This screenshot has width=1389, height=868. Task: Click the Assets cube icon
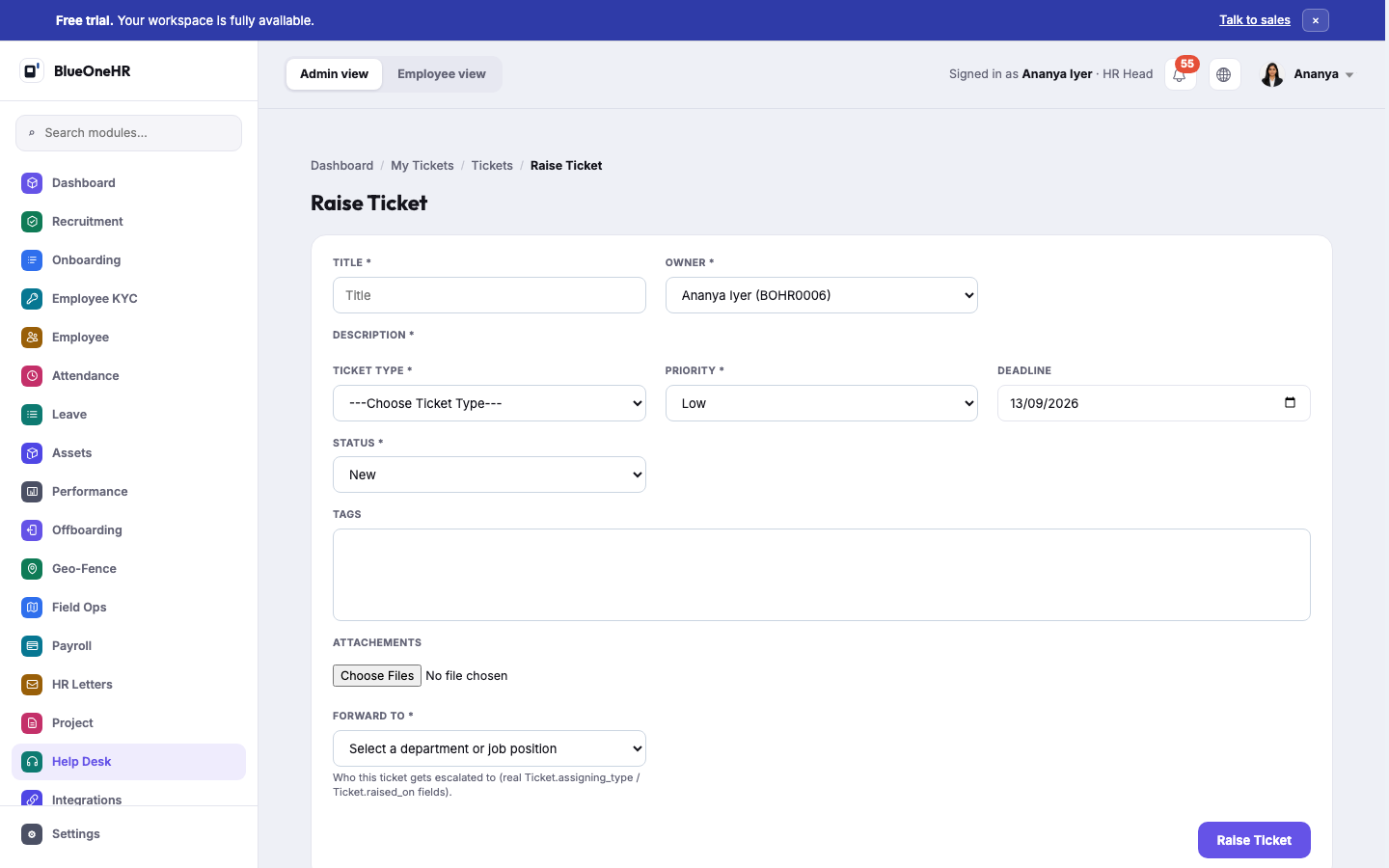[x=32, y=452]
